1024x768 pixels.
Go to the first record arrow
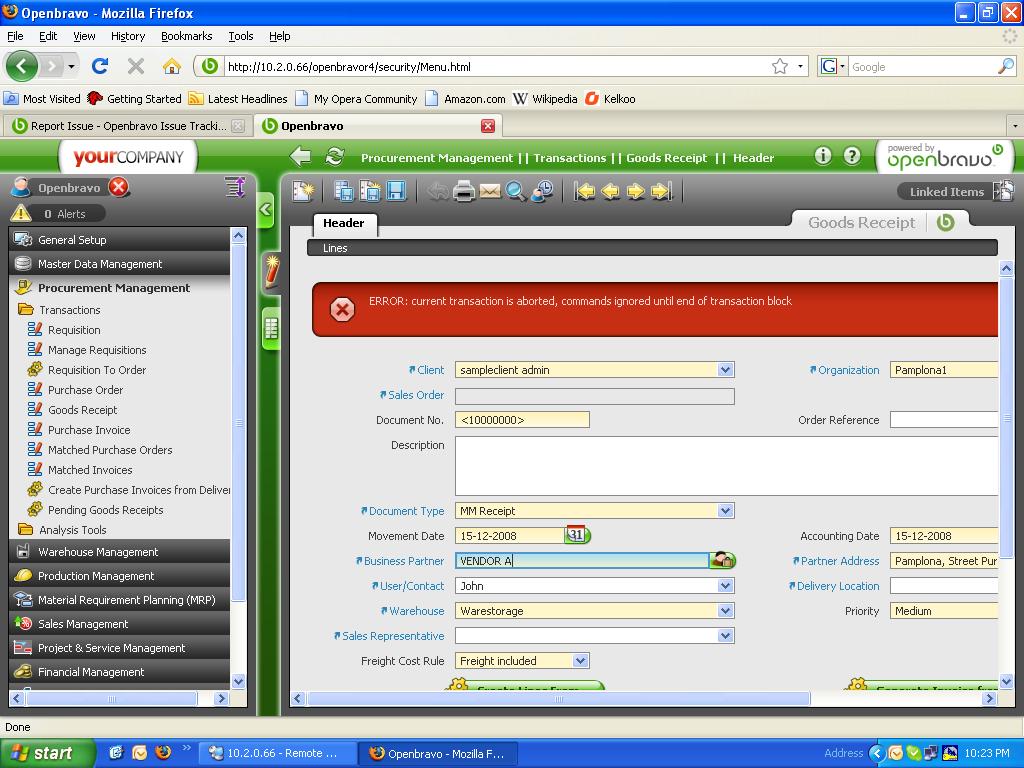pyautogui.click(x=585, y=191)
